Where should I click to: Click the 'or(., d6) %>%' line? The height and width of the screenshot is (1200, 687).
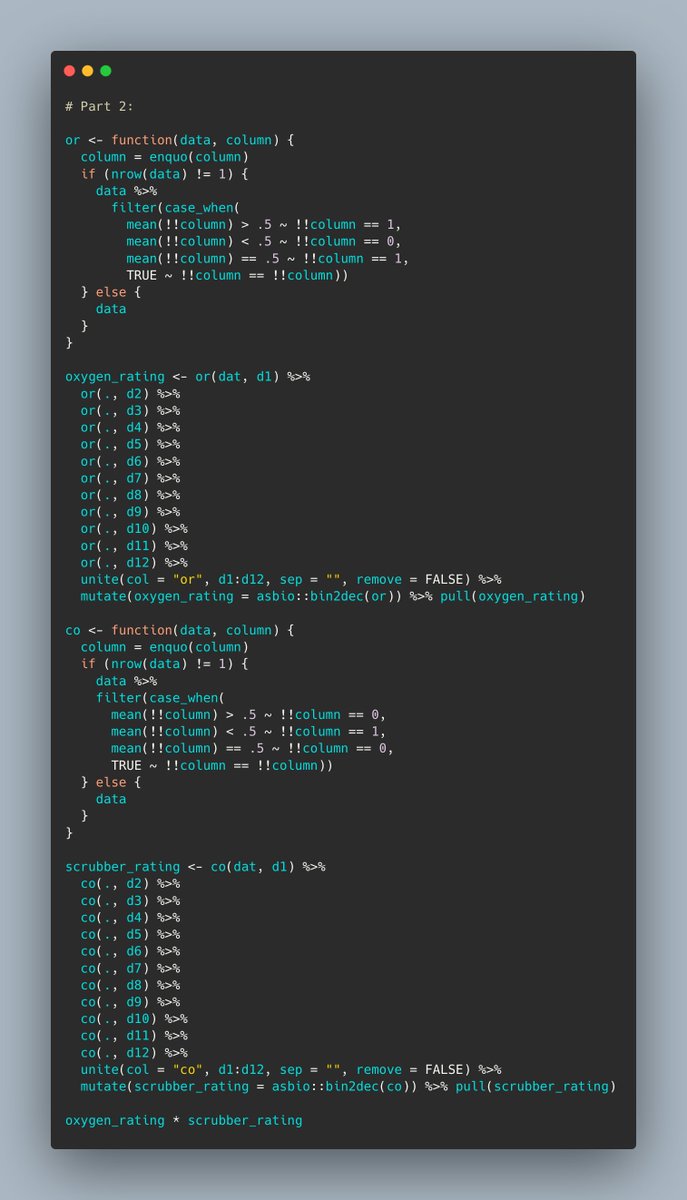pyautogui.click(x=130, y=461)
